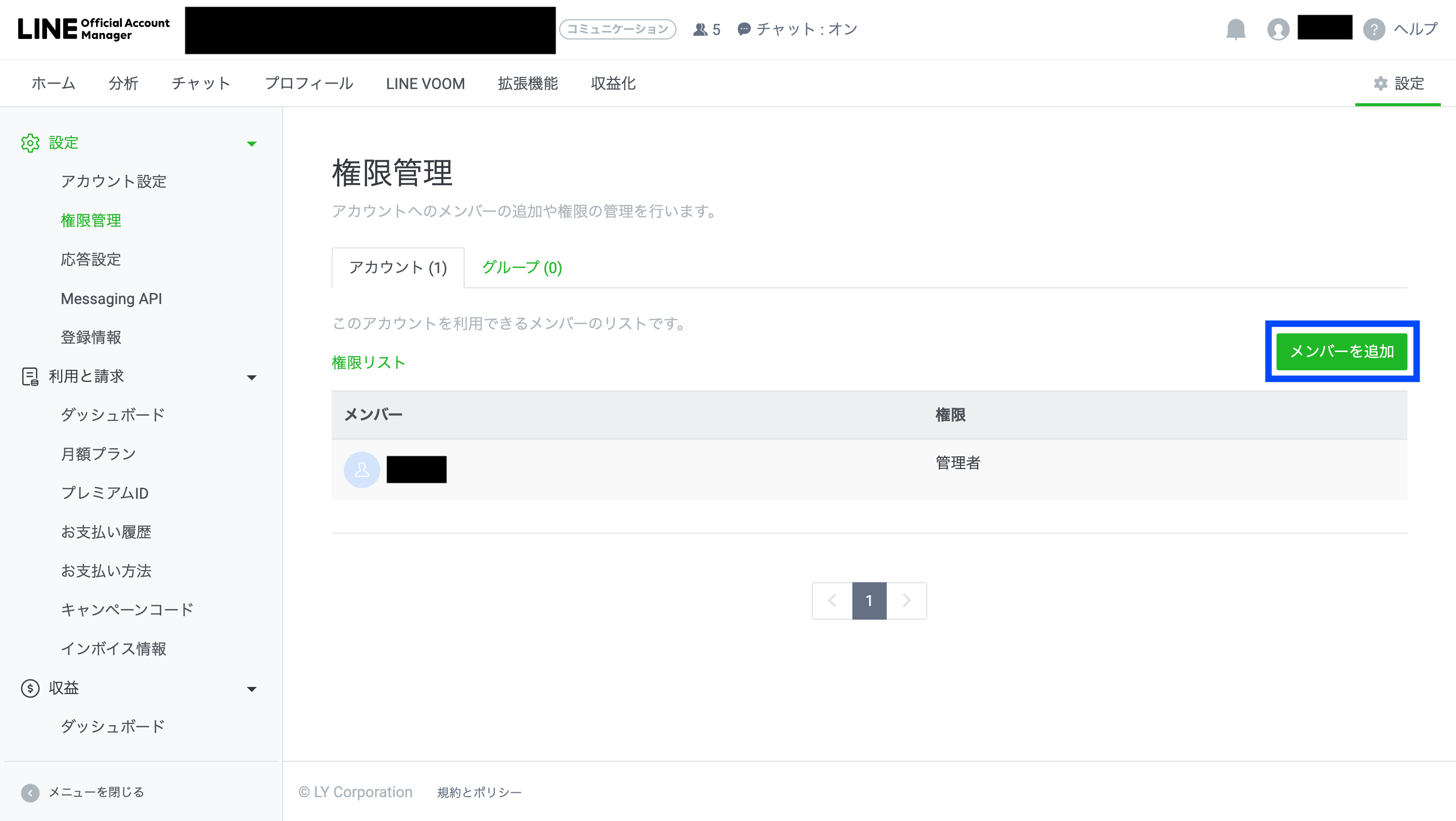This screenshot has height=821, width=1456.
Task: Click the 収益 dollar coin icon
Action: pos(30,687)
